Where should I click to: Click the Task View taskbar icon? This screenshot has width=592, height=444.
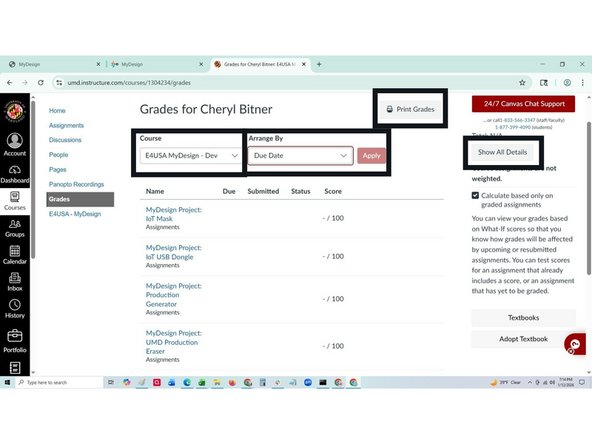click(111, 382)
